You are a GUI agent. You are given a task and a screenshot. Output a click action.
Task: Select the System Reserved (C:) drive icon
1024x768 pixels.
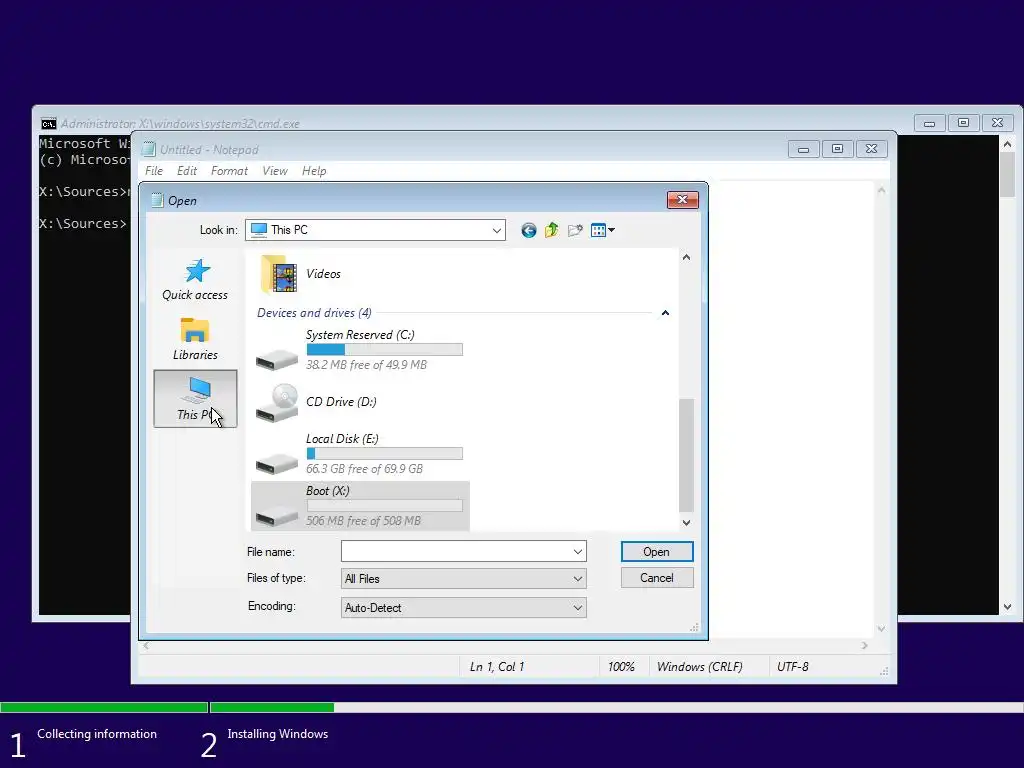(x=277, y=359)
